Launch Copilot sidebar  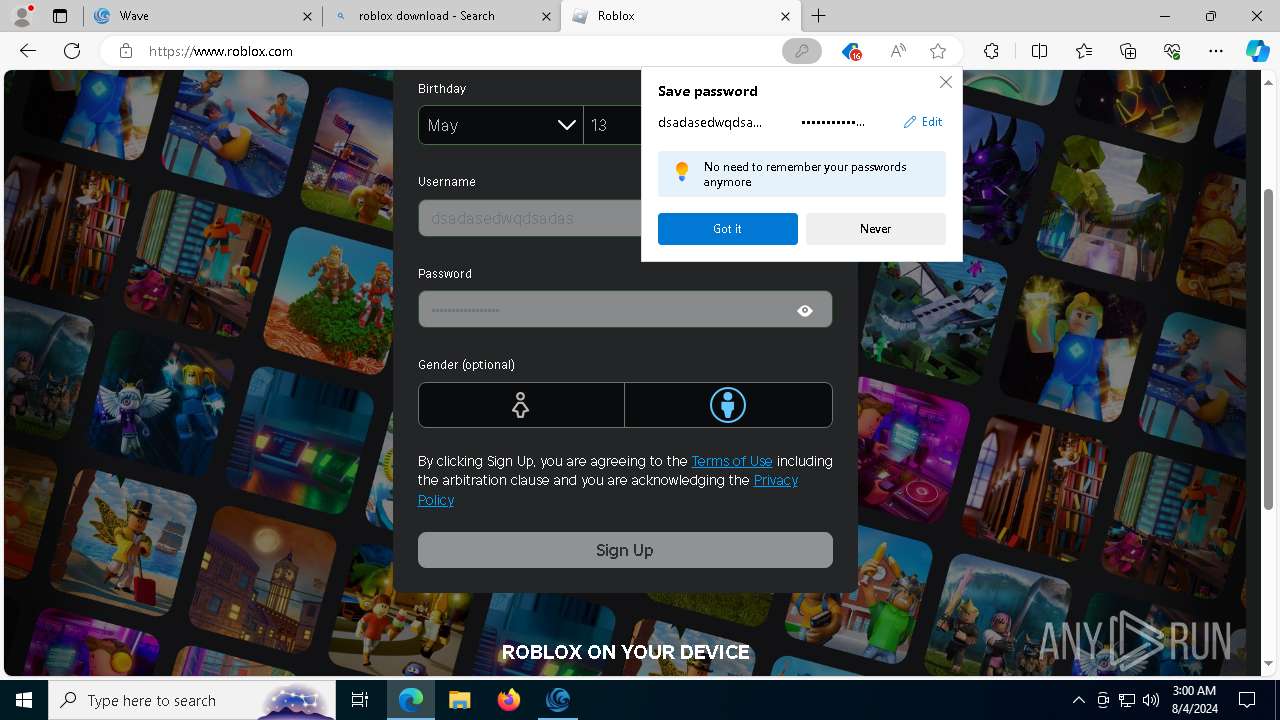(x=1257, y=51)
